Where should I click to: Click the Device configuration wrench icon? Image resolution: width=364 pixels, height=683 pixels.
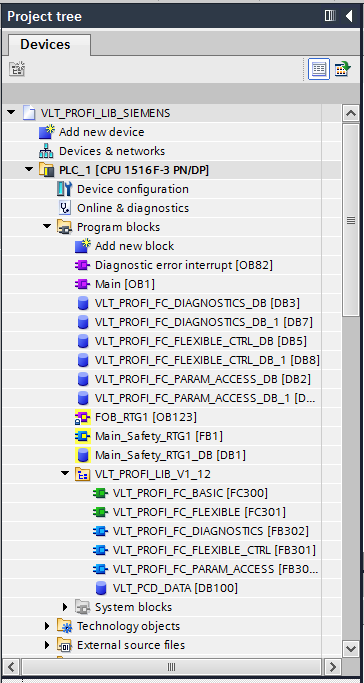click(x=64, y=189)
